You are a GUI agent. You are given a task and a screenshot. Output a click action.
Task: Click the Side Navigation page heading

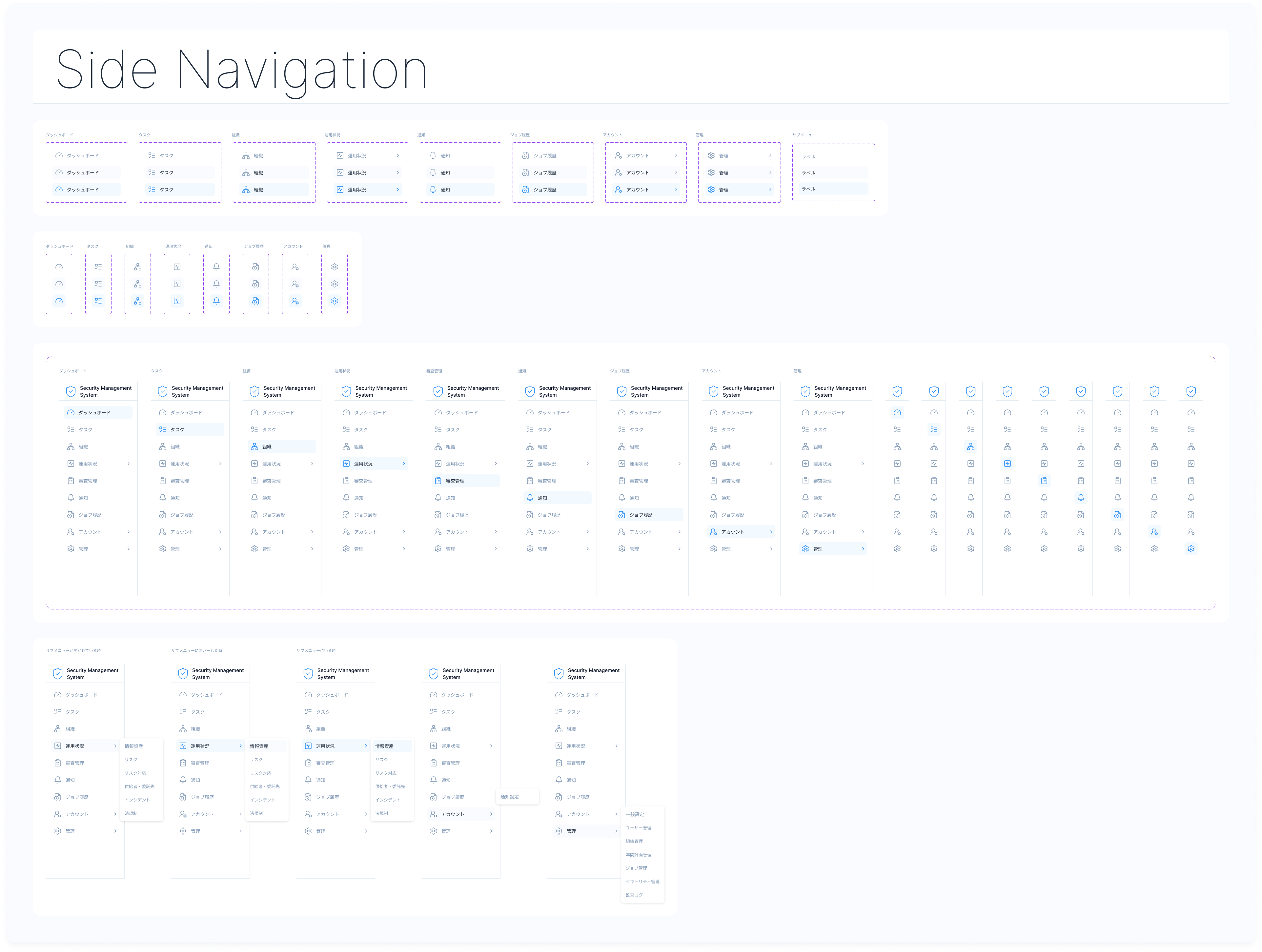coord(242,70)
